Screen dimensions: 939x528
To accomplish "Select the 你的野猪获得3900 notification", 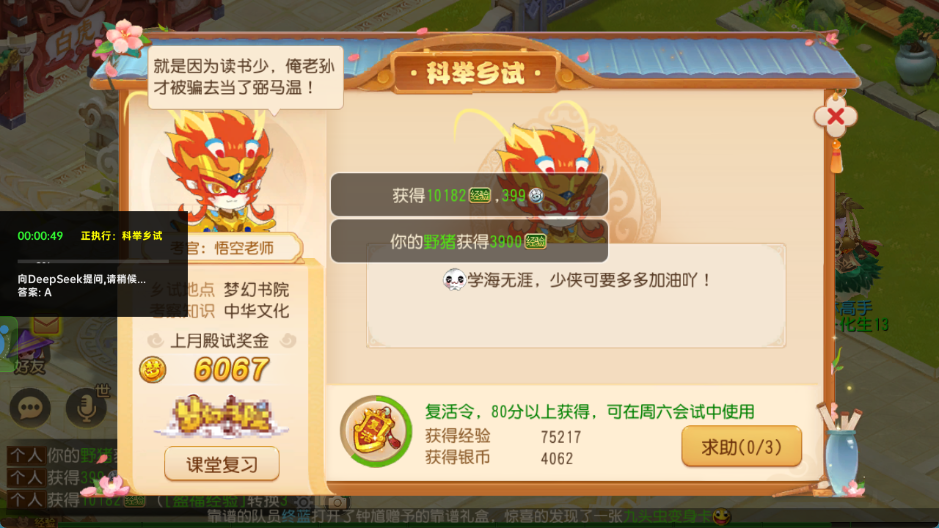I will tap(469, 241).
